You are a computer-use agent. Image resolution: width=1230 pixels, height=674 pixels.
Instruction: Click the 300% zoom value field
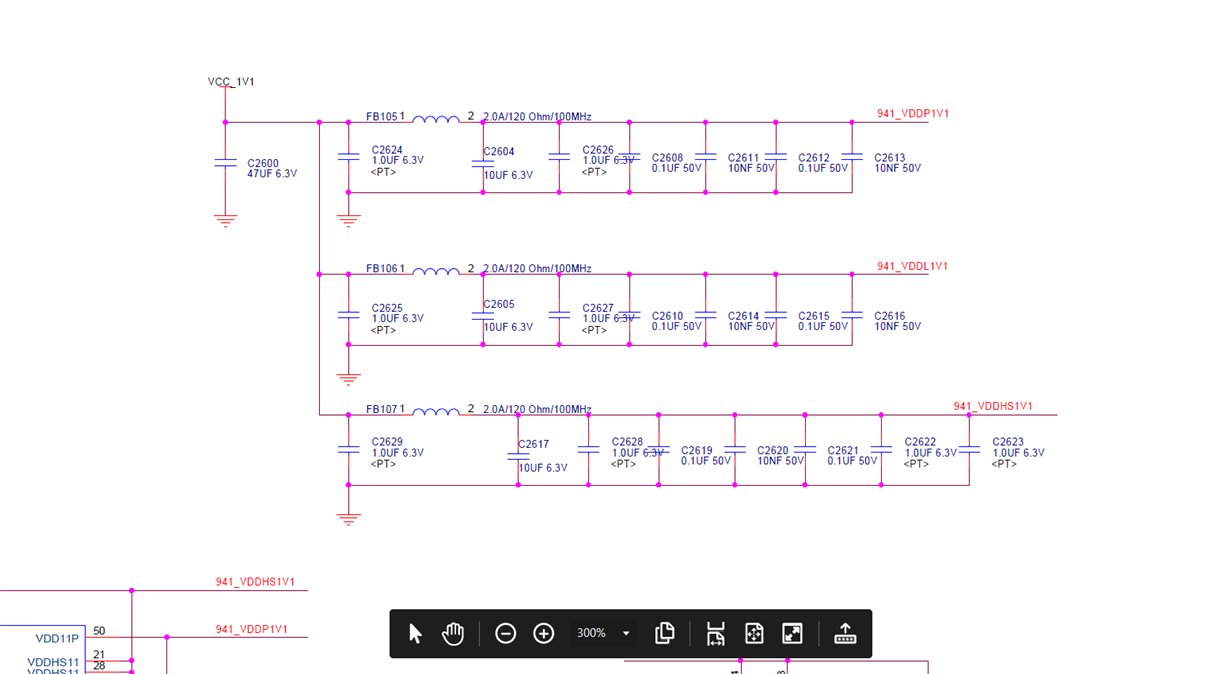point(591,633)
